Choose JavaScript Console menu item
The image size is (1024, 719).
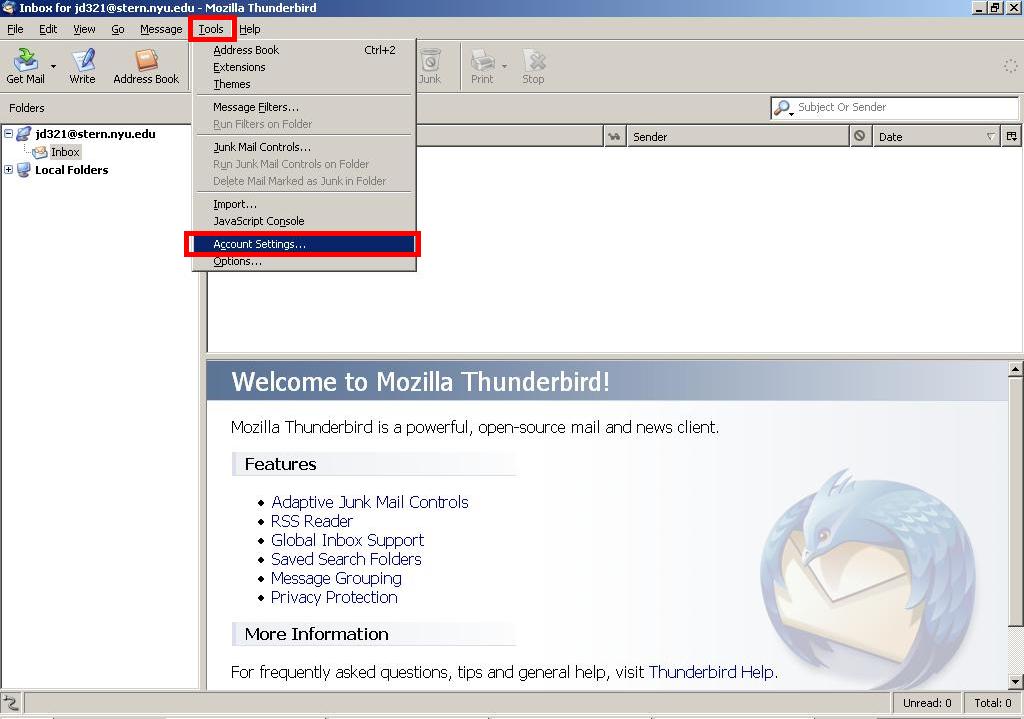coord(304,221)
